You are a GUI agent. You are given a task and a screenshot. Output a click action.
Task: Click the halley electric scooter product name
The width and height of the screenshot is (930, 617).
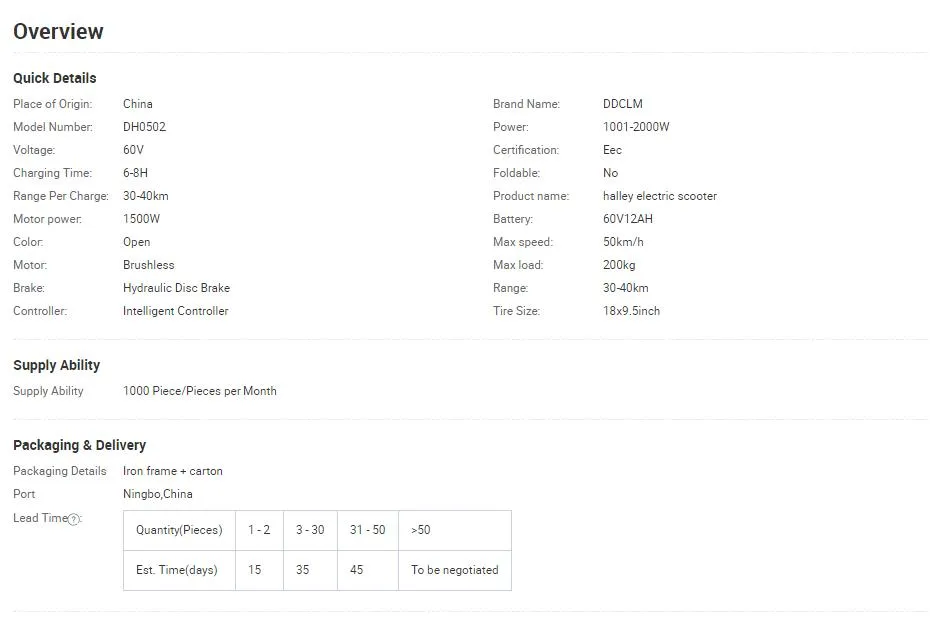coord(659,196)
